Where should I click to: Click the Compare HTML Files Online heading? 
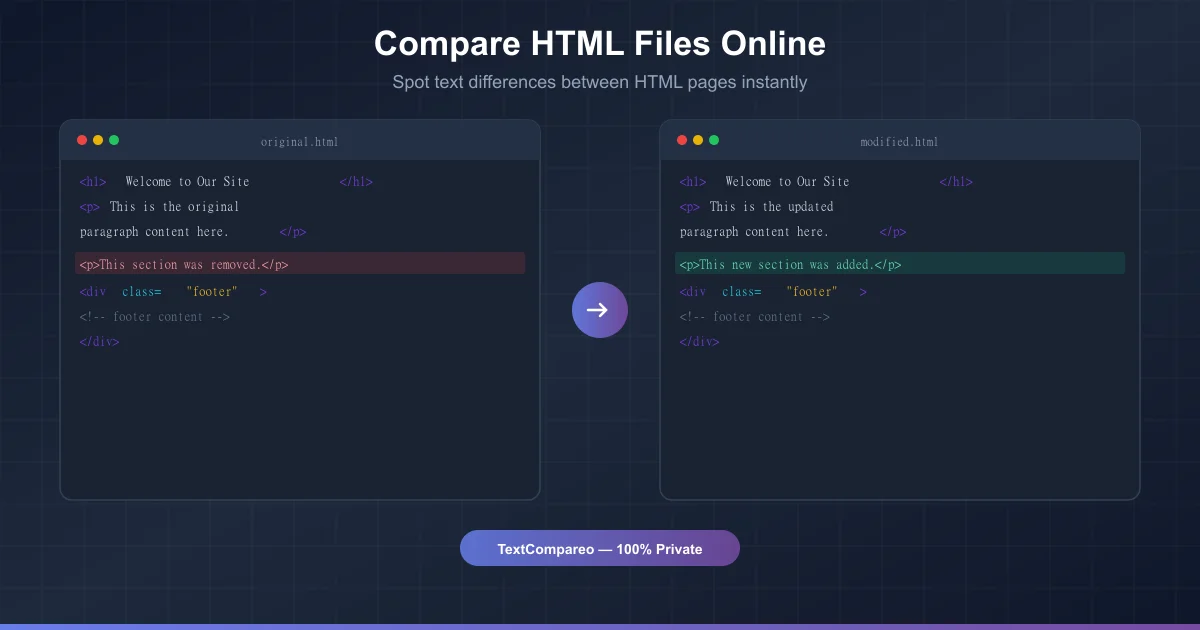600,44
